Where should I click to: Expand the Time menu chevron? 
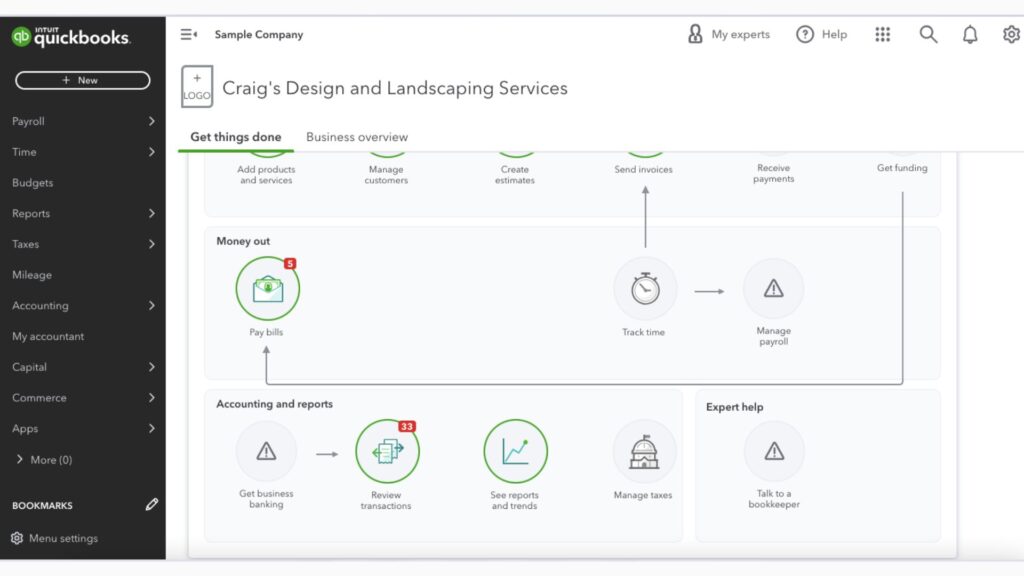click(x=152, y=152)
